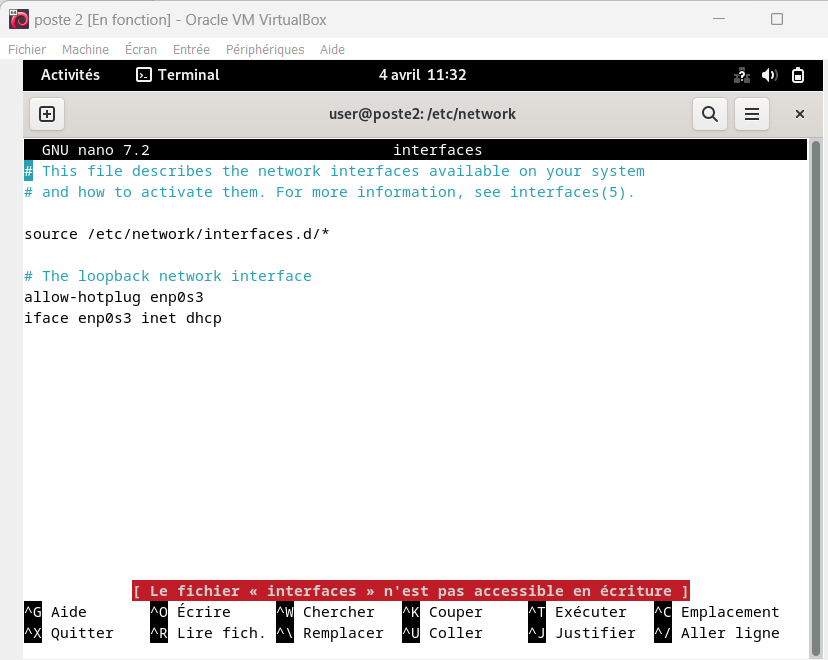This screenshot has width=828, height=660.
Task: Click the battery power icon
Action: tap(798, 75)
